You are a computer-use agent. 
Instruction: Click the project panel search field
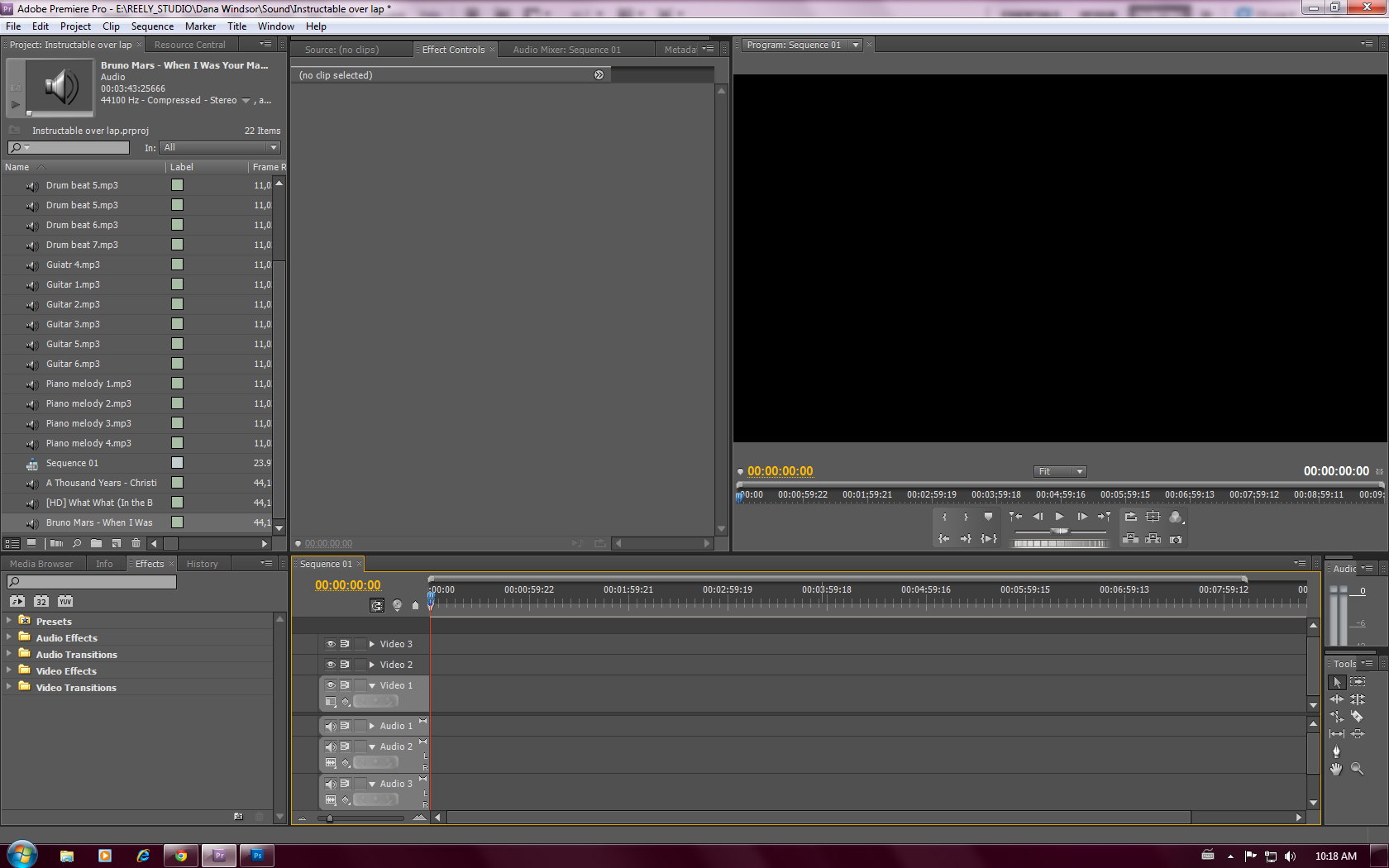tap(69, 148)
